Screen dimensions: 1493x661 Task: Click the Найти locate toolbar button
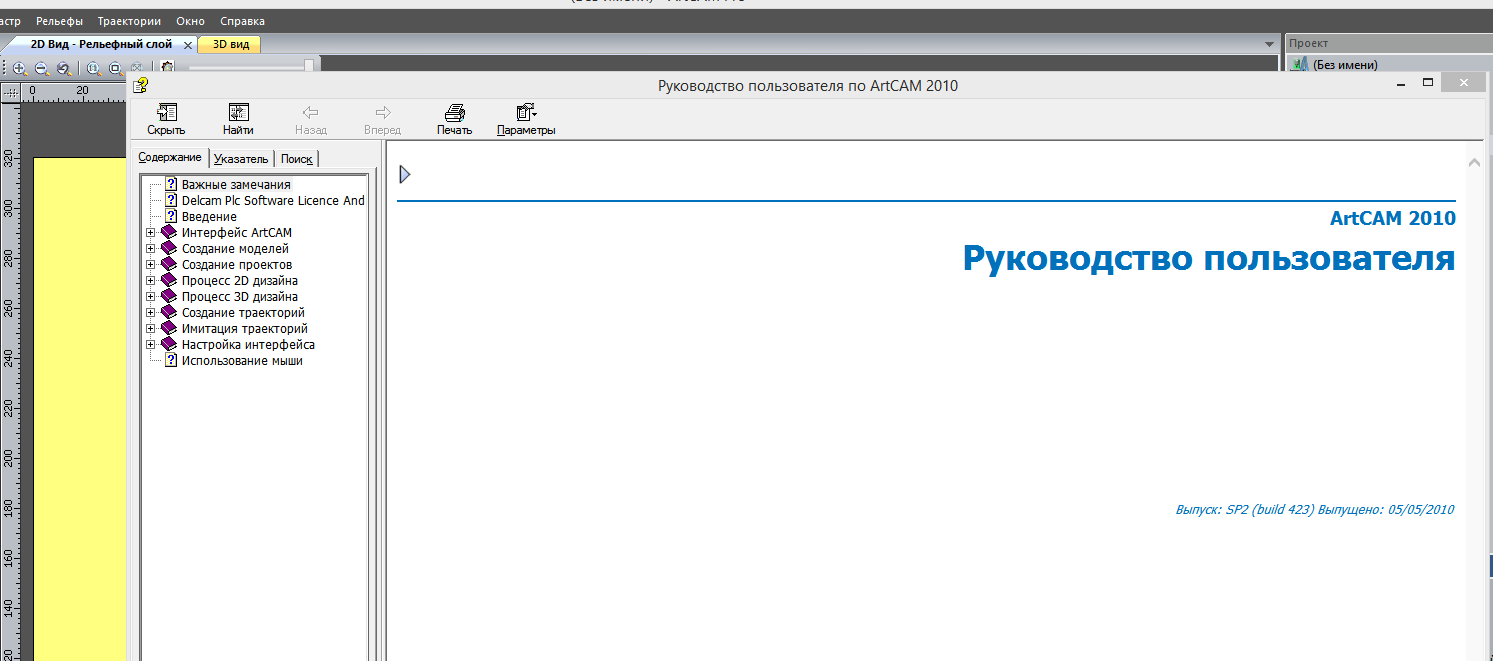pos(238,119)
